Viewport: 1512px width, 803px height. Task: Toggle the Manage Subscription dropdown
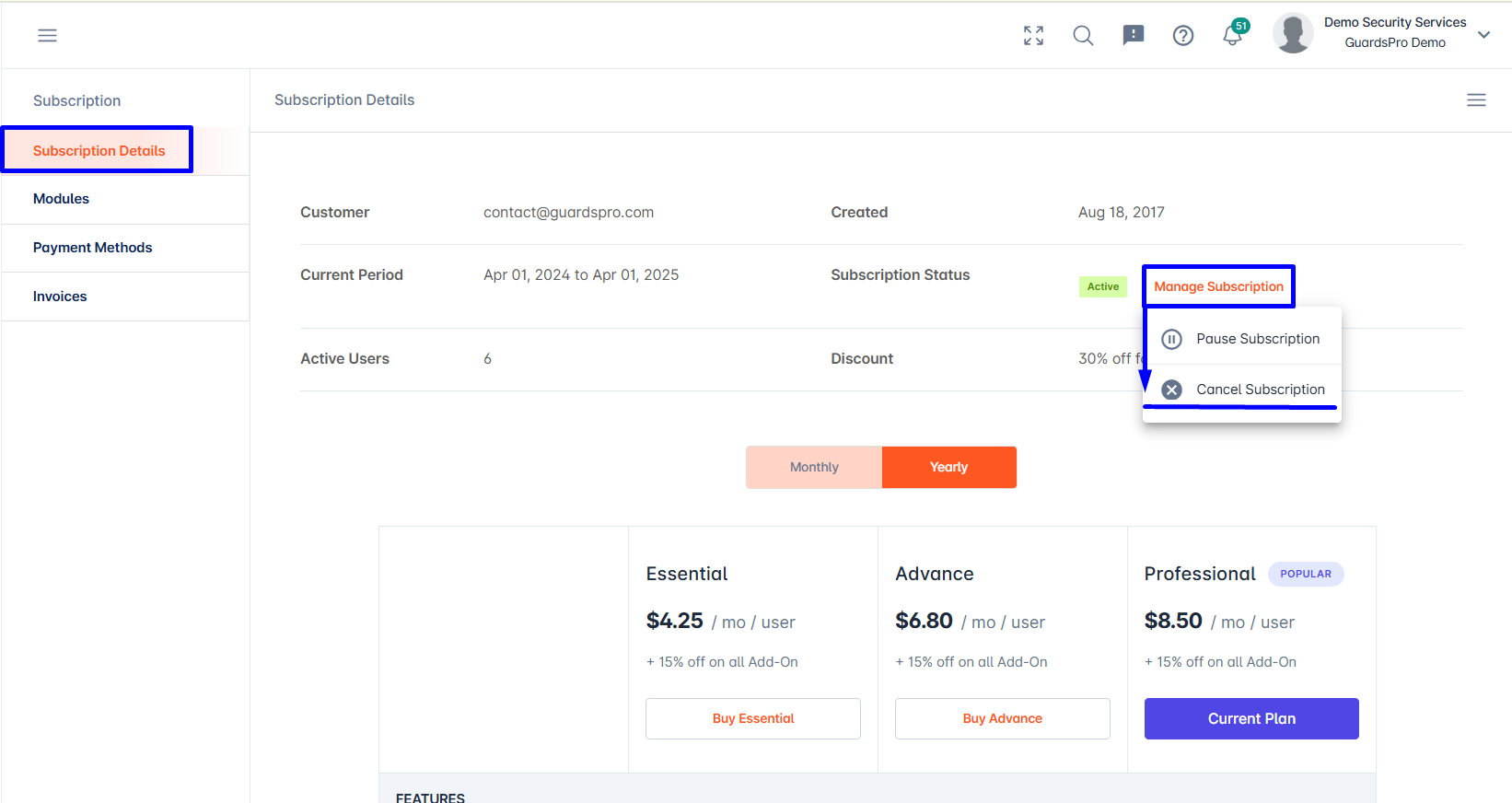point(1217,286)
